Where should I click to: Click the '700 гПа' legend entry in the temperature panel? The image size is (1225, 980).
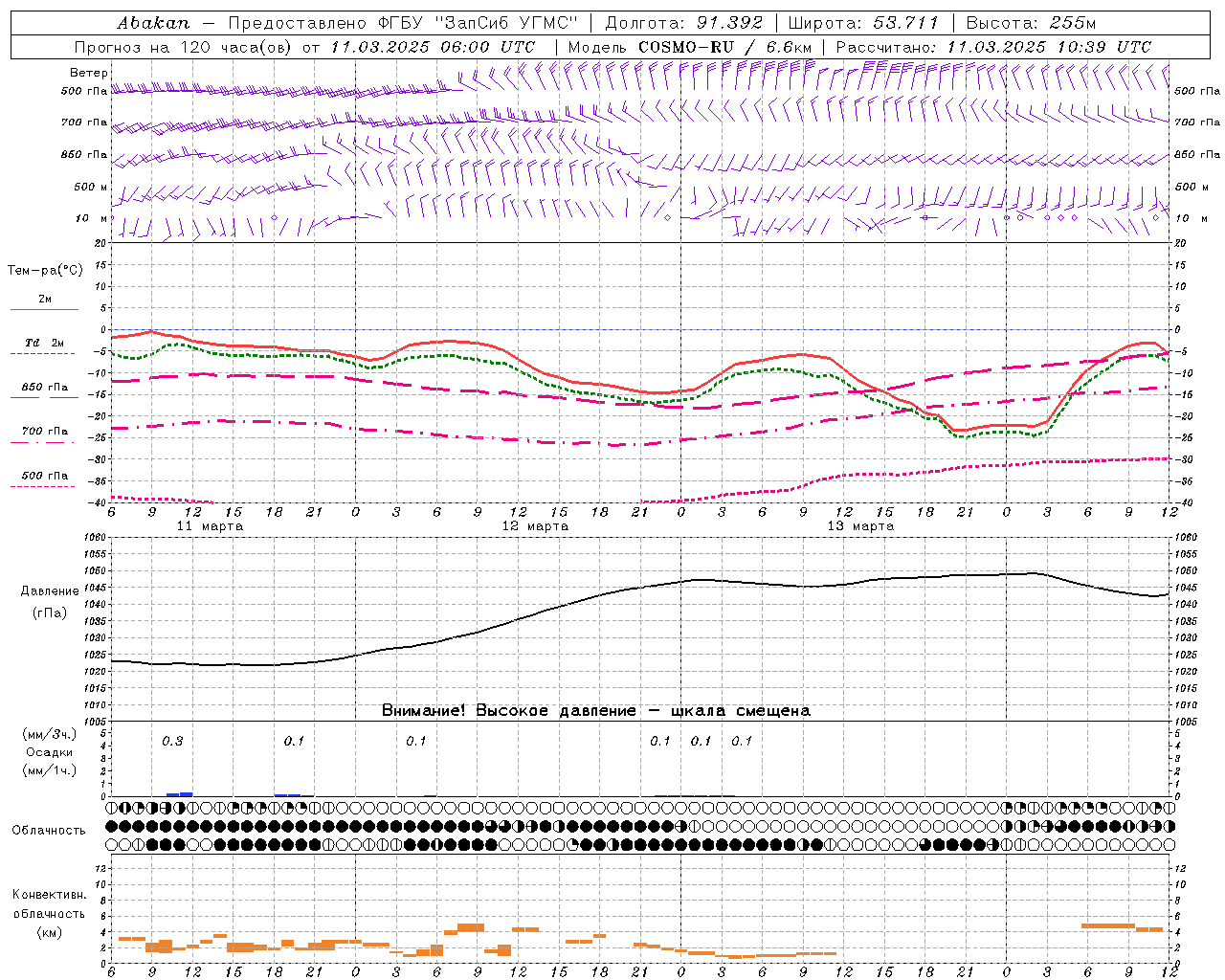click(x=45, y=432)
